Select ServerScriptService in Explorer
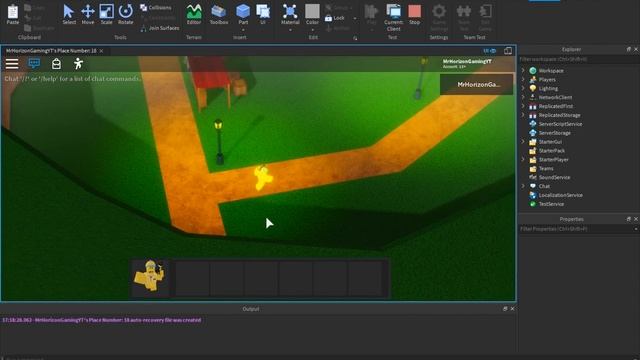 coord(560,124)
